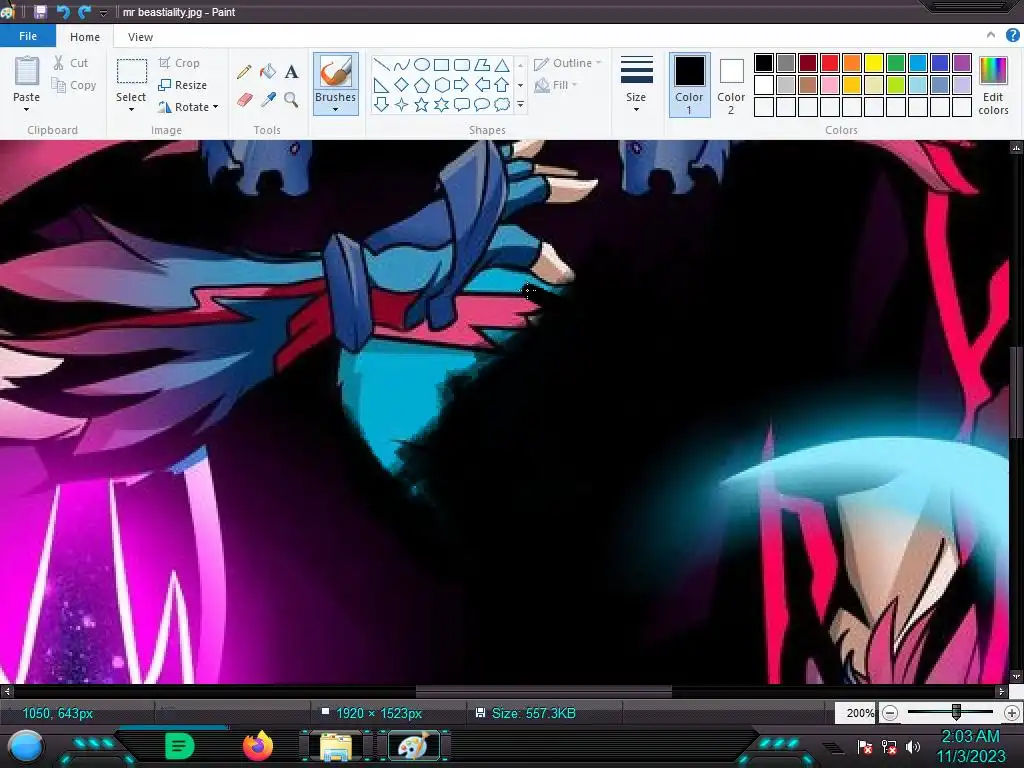The image size is (1024, 768).
Task: Choose the Rounded rectangular callout shape
Action: click(462, 104)
